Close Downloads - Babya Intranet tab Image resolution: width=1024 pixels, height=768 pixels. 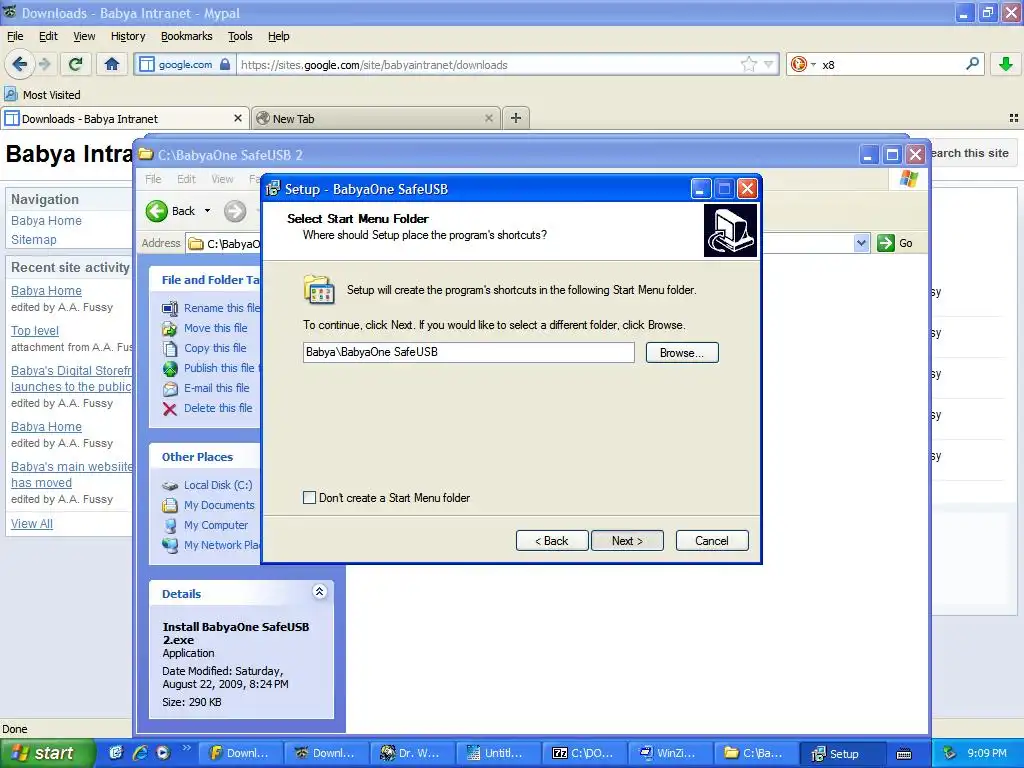(238, 118)
